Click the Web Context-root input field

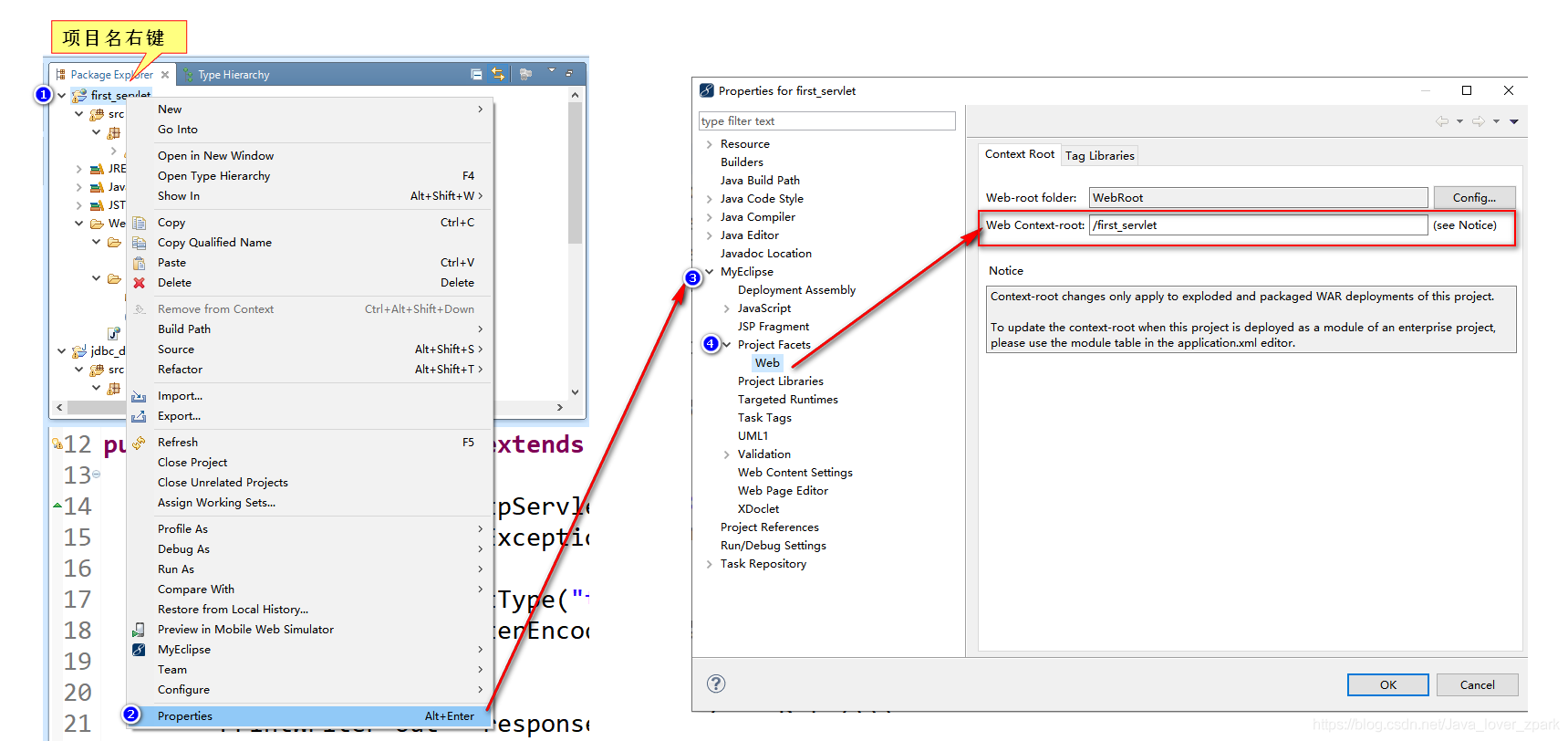[x=1259, y=225]
